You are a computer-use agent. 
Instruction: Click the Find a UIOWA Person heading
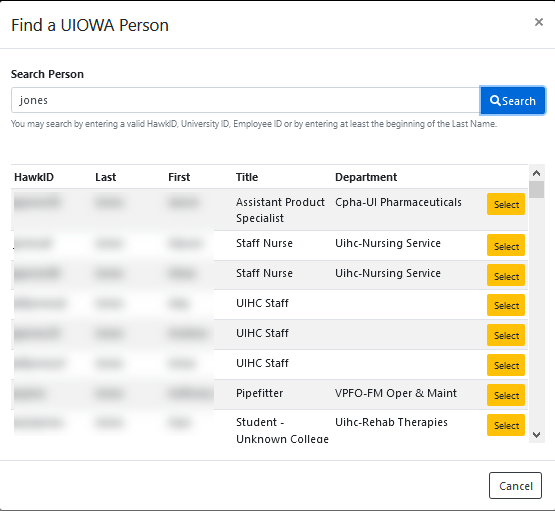90,25
